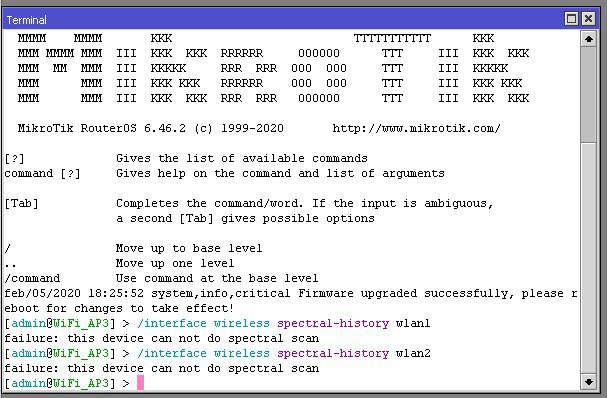Click the "TTTTTTTTTTT" banner row
This screenshot has width=607, height=398.
click(392, 39)
